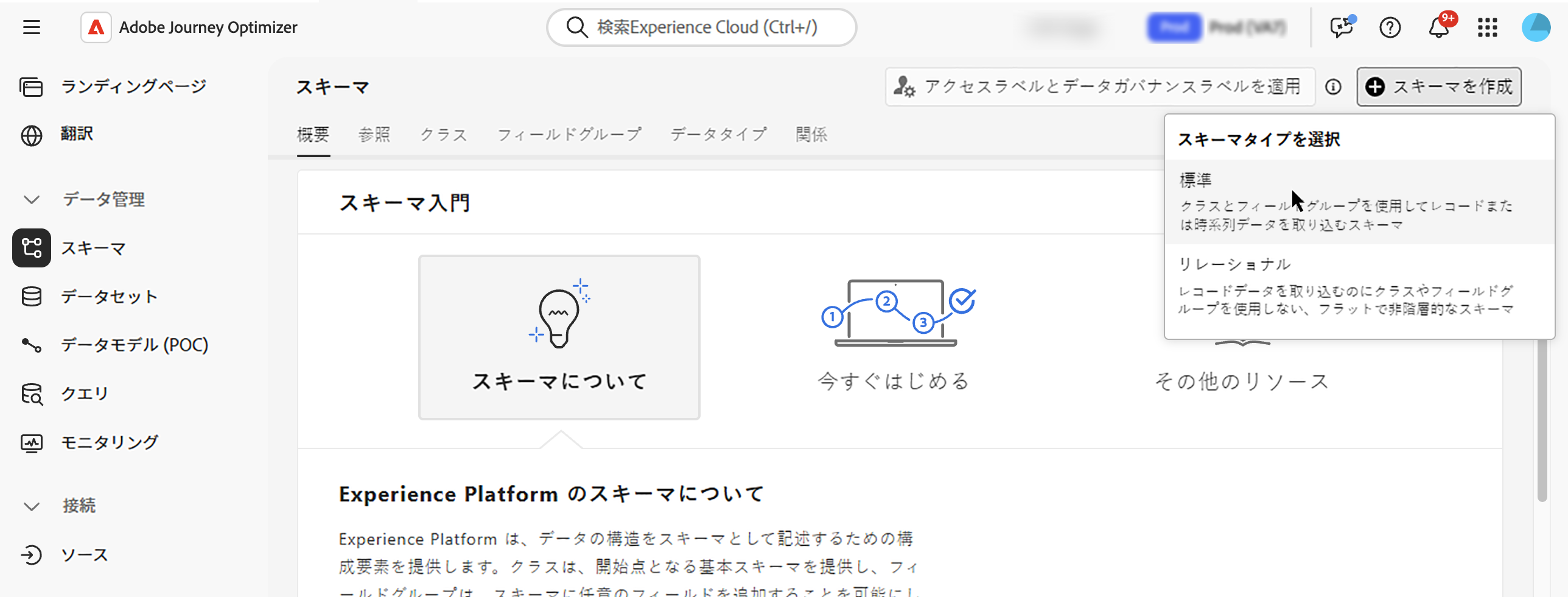Switch to the 概要 tab

click(313, 135)
